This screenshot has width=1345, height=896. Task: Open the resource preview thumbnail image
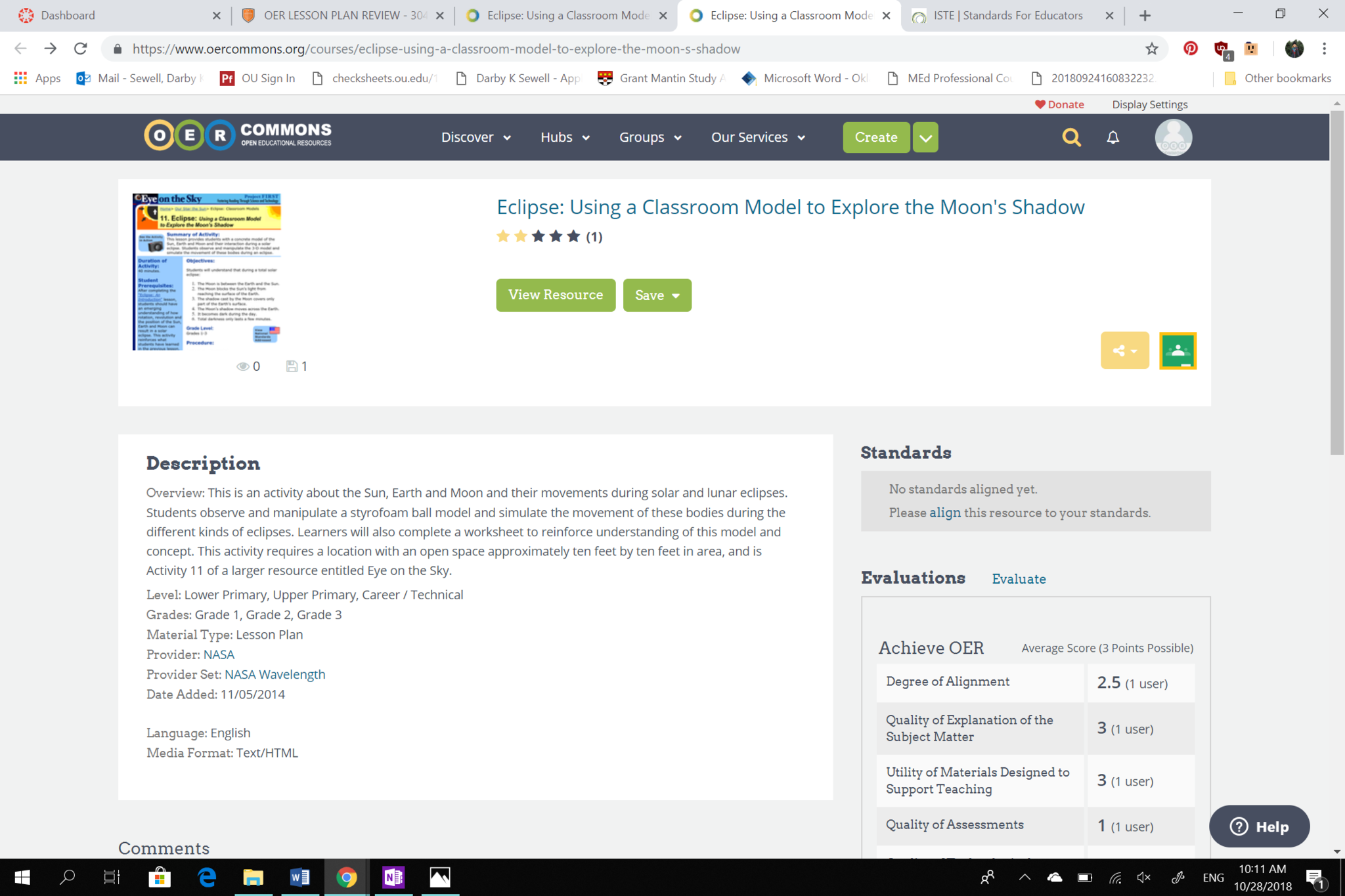(x=207, y=272)
